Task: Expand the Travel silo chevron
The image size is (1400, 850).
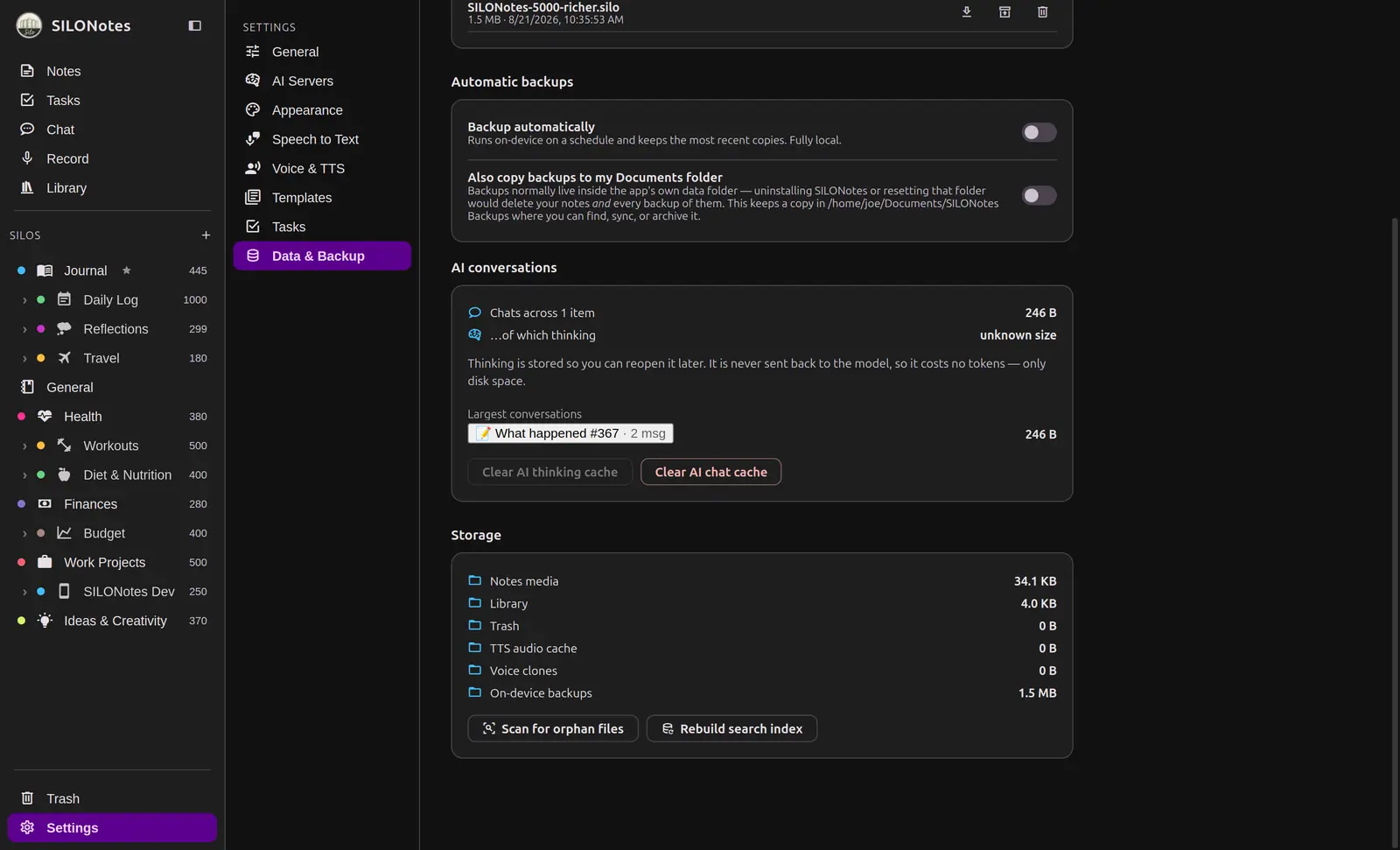Action: pyautogui.click(x=24, y=359)
